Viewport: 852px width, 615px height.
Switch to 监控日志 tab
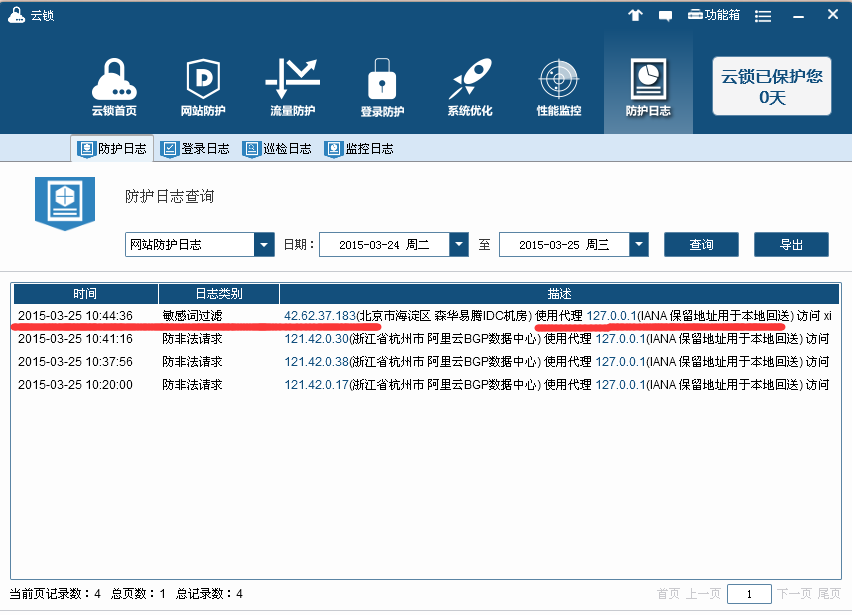coord(359,149)
